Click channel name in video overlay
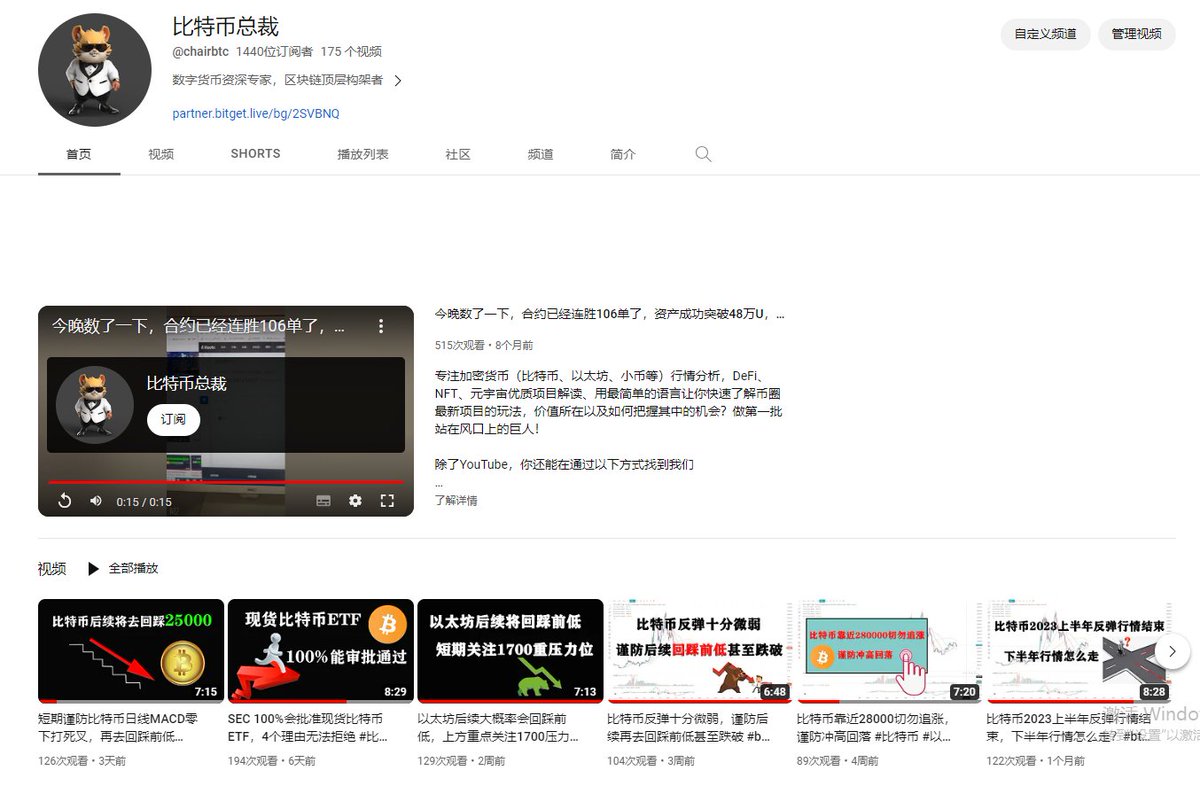This screenshot has width=1200, height=786. (x=187, y=383)
